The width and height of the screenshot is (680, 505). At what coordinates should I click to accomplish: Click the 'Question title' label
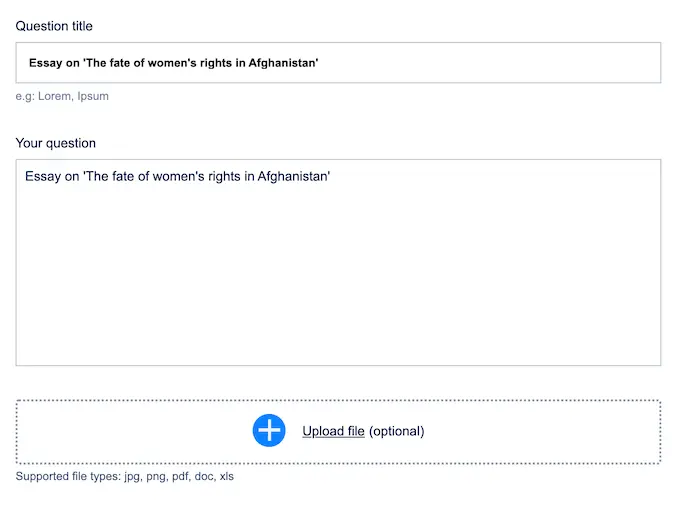click(54, 25)
